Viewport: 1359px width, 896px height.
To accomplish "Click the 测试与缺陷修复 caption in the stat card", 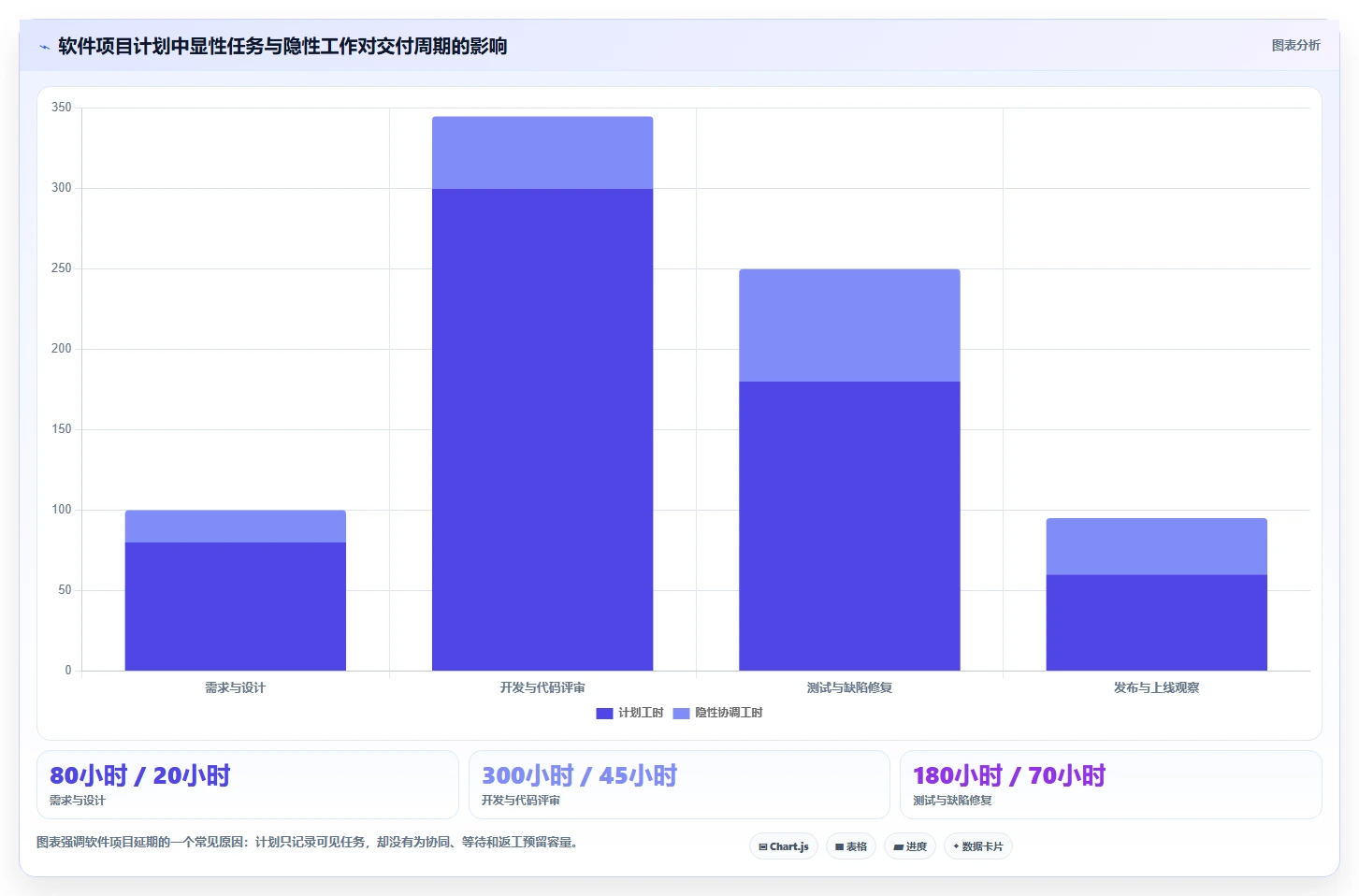I will [x=952, y=801].
